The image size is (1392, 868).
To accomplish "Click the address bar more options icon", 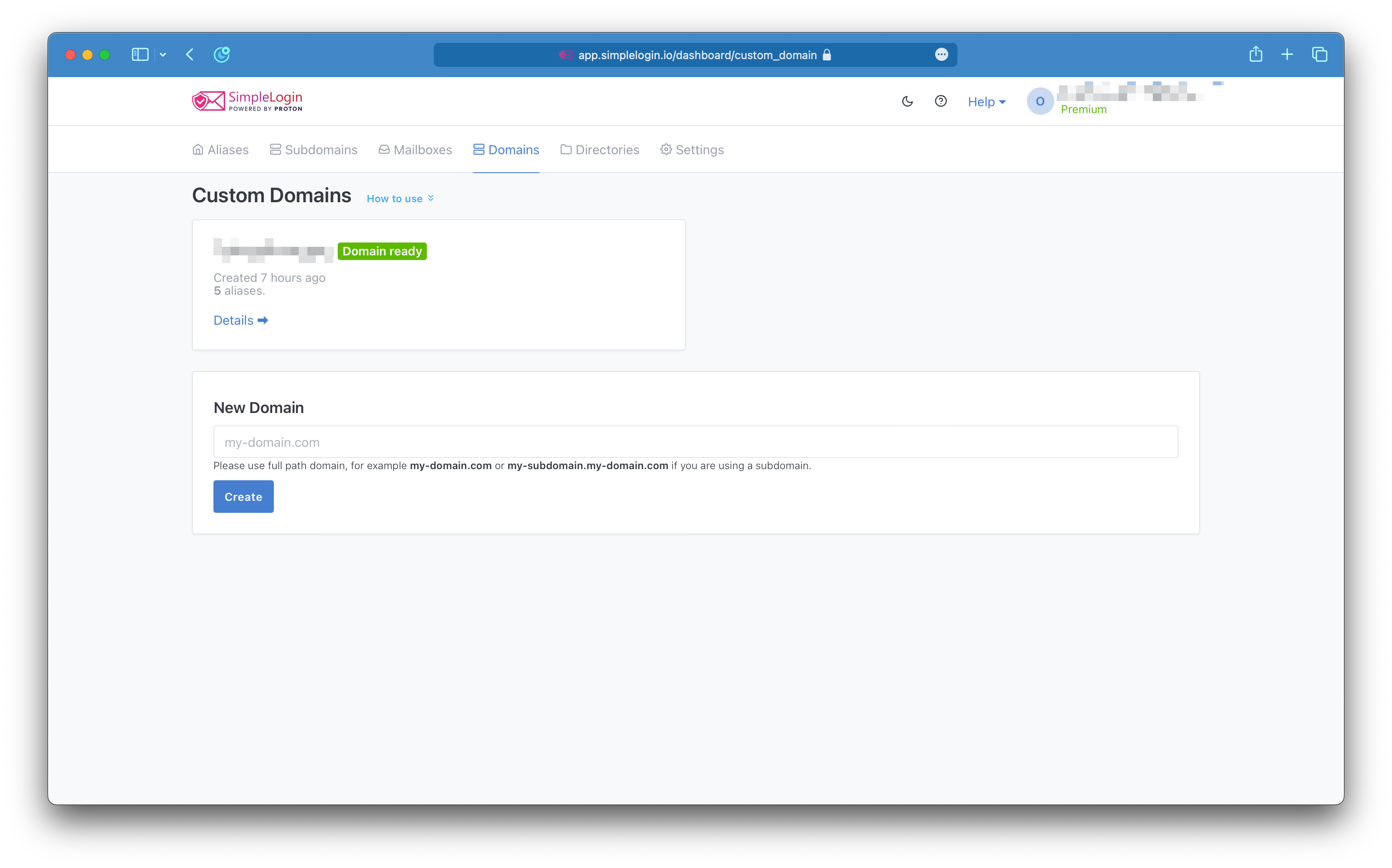I will click(x=941, y=54).
